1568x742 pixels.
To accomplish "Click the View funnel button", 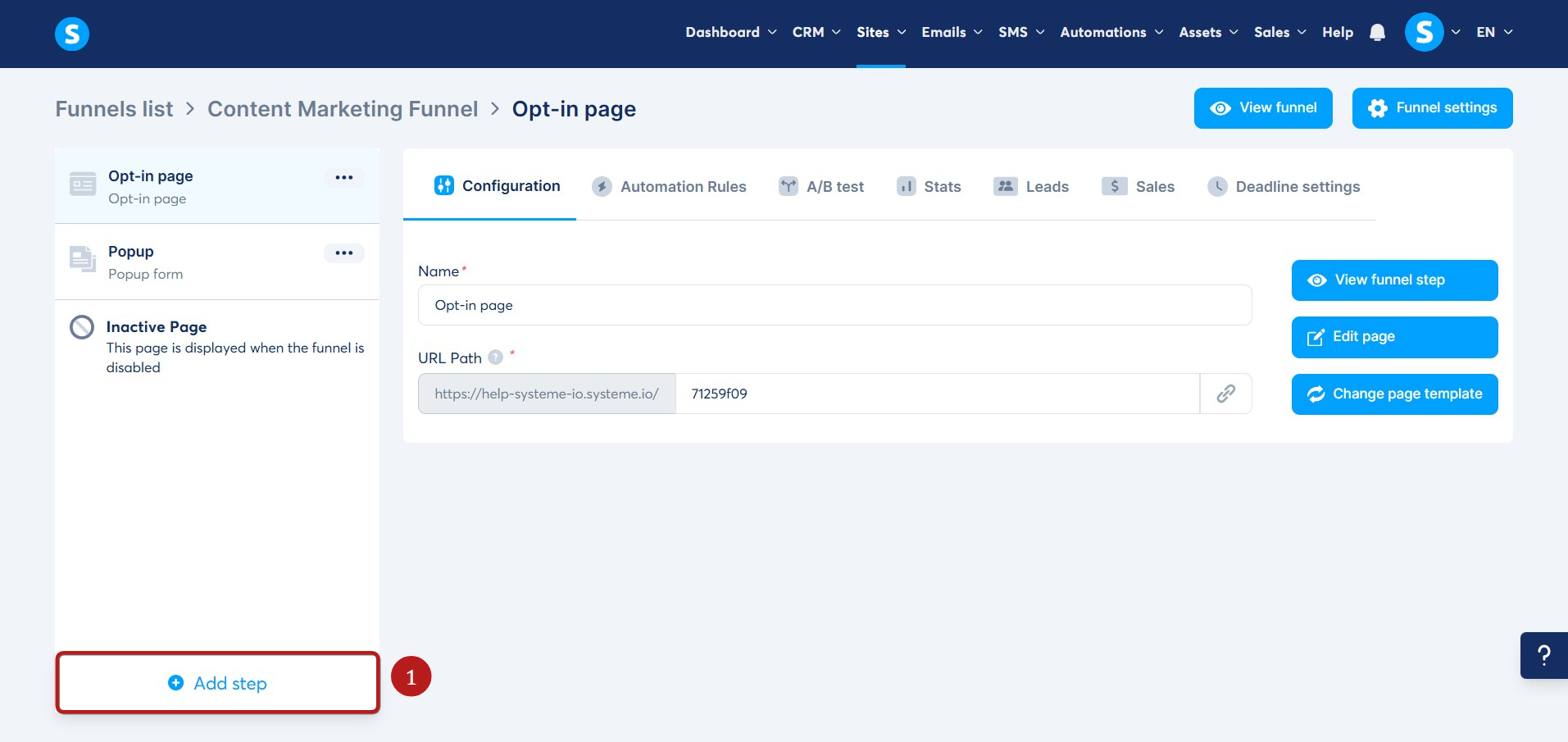I will pyautogui.click(x=1263, y=108).
